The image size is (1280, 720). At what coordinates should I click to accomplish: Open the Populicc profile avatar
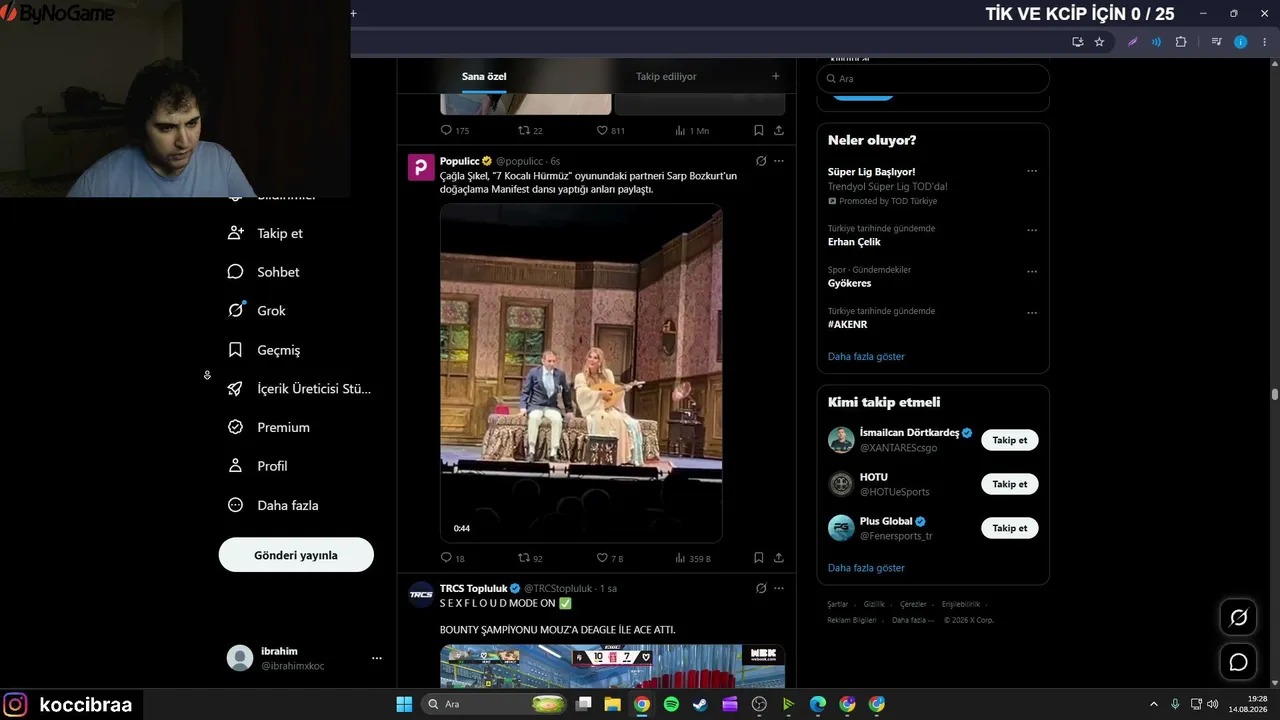(421, 167)
